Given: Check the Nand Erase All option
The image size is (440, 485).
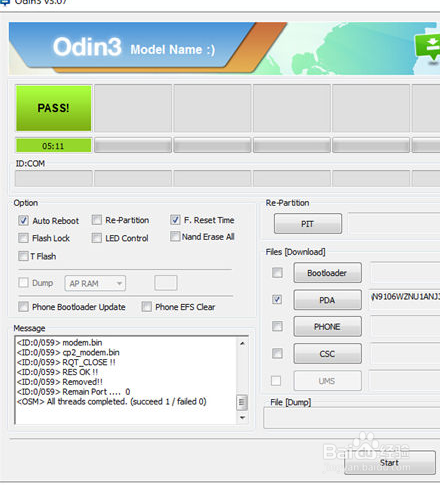Looking at the screenshot, I should [x=175, y=236].
